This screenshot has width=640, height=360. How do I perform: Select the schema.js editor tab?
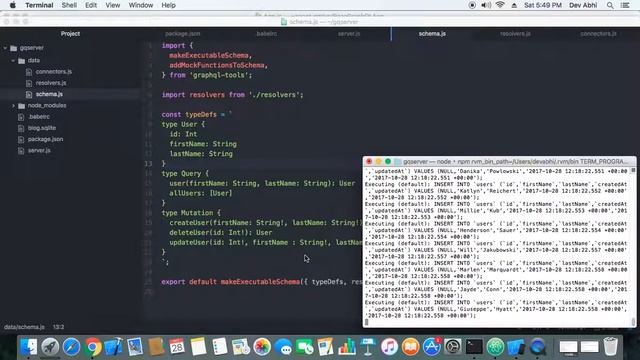pyautogui.click(x=432, y=34)
